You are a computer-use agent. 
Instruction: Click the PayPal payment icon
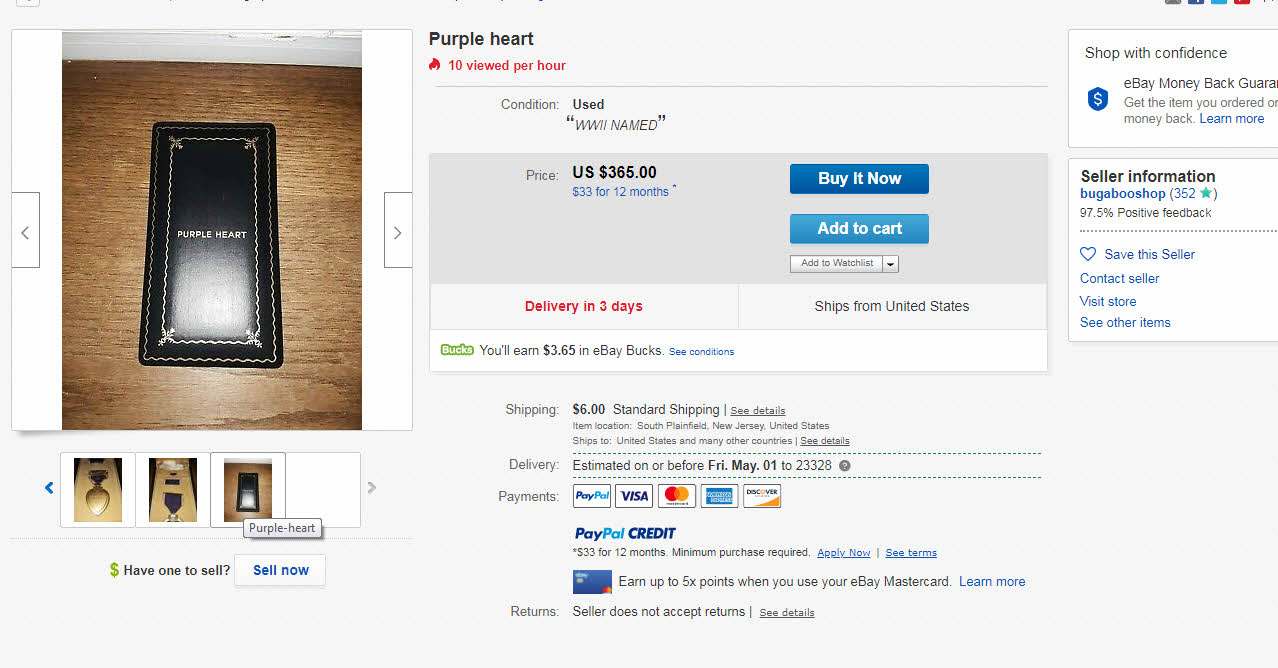point(592,496)
